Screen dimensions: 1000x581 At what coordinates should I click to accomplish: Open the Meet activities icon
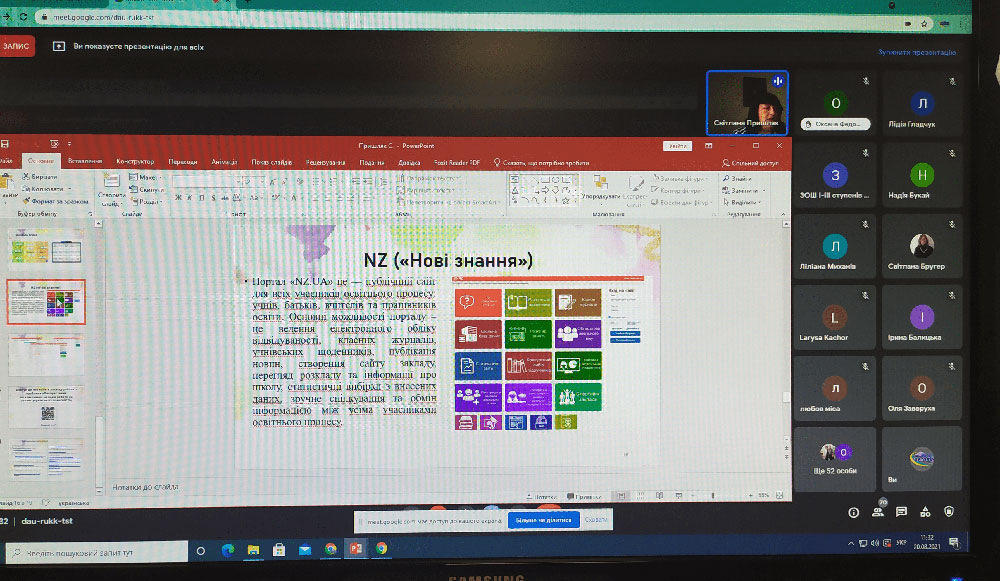[x=925, y=511]
